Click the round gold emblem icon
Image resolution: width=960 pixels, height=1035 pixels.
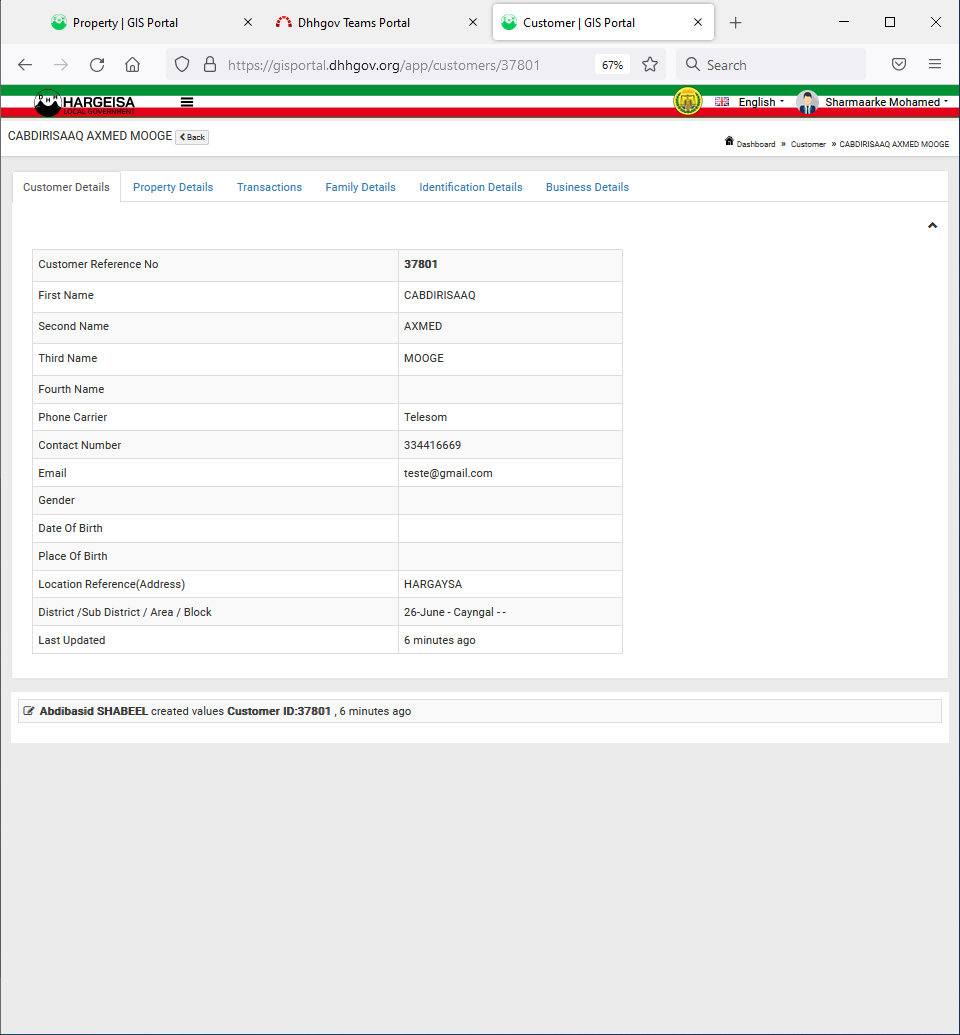pyautogui.click(x=687, y=102)
